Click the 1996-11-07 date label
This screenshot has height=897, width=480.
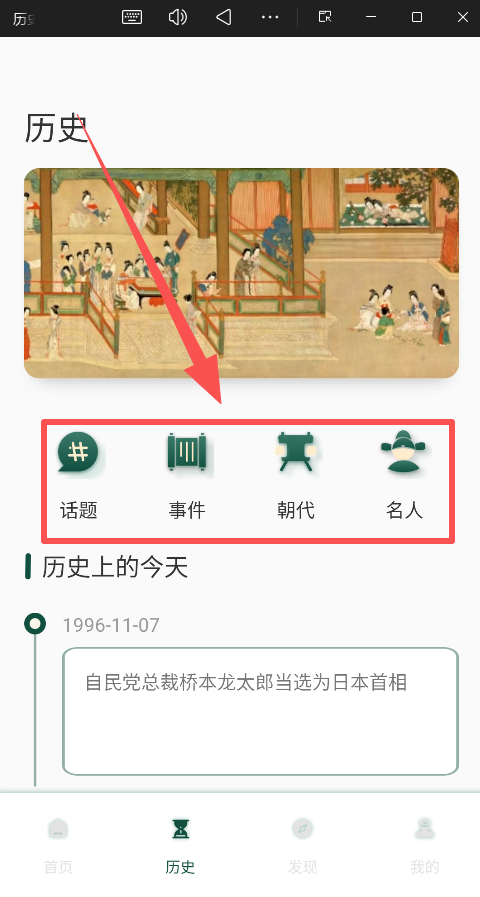click(111, 625)
